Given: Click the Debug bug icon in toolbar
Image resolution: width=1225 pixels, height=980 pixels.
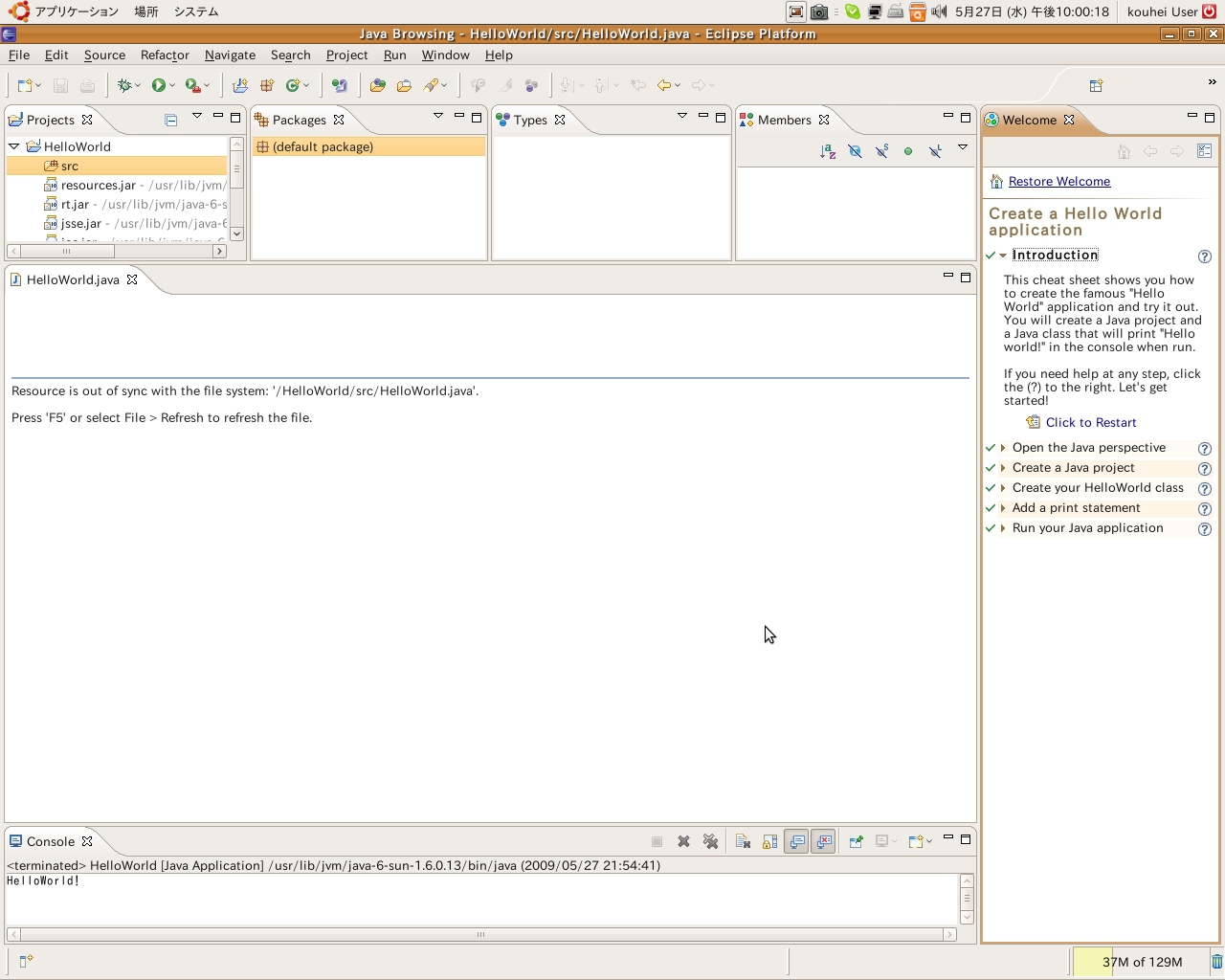Looking at the screenshot, I should click(x=124, y=86).
